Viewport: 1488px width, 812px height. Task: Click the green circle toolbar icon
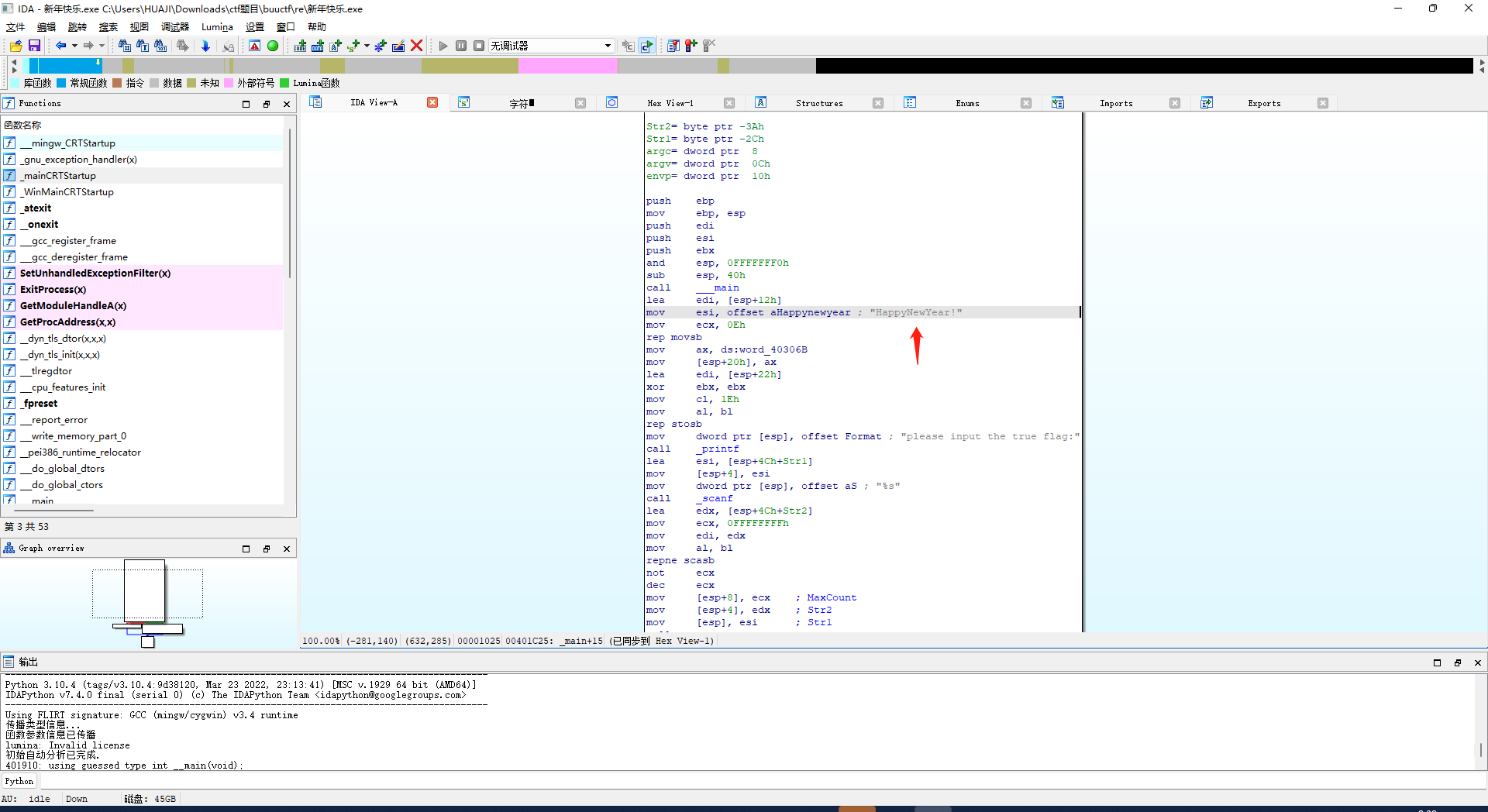(273, 46)
